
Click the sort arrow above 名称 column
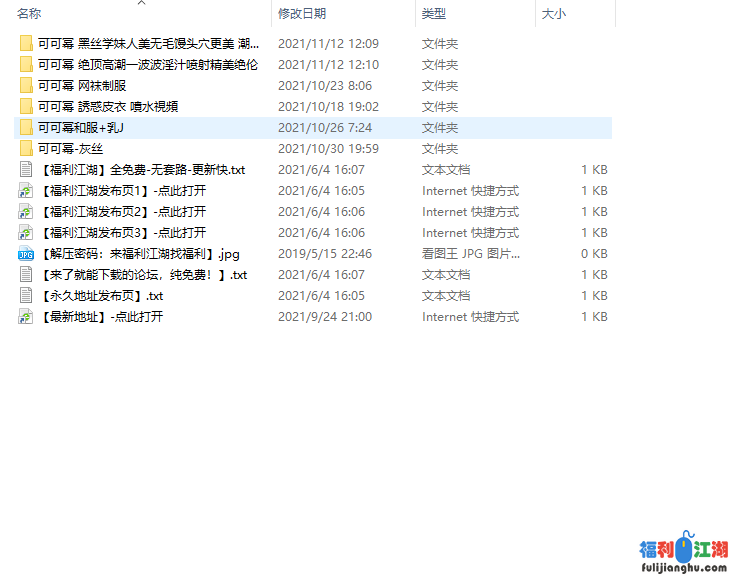(141, 3)
